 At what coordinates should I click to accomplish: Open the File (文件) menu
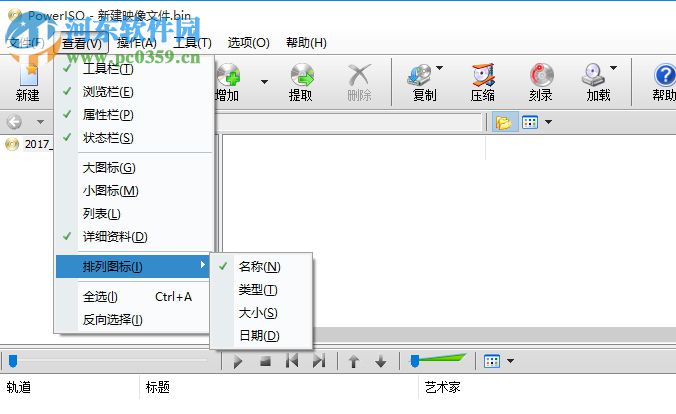click(27, 43)
